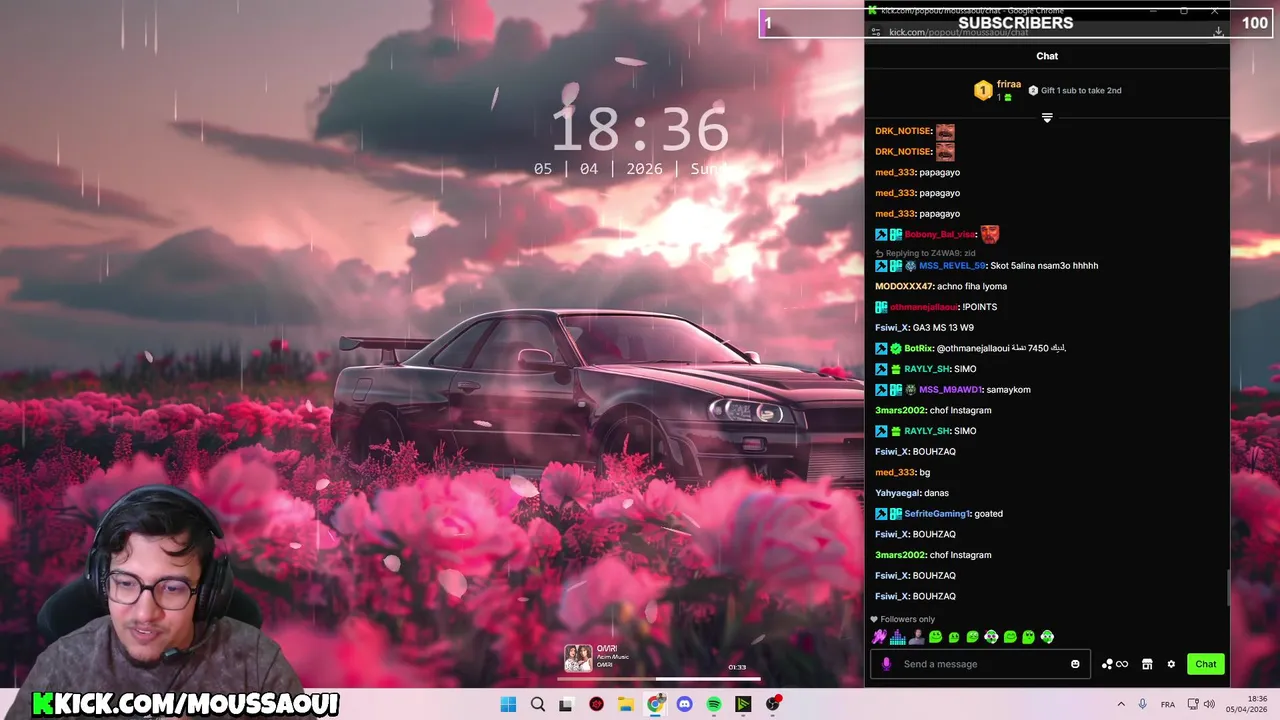
Task: Click BotRix username in chat
Action: click(x=918, y=349)
